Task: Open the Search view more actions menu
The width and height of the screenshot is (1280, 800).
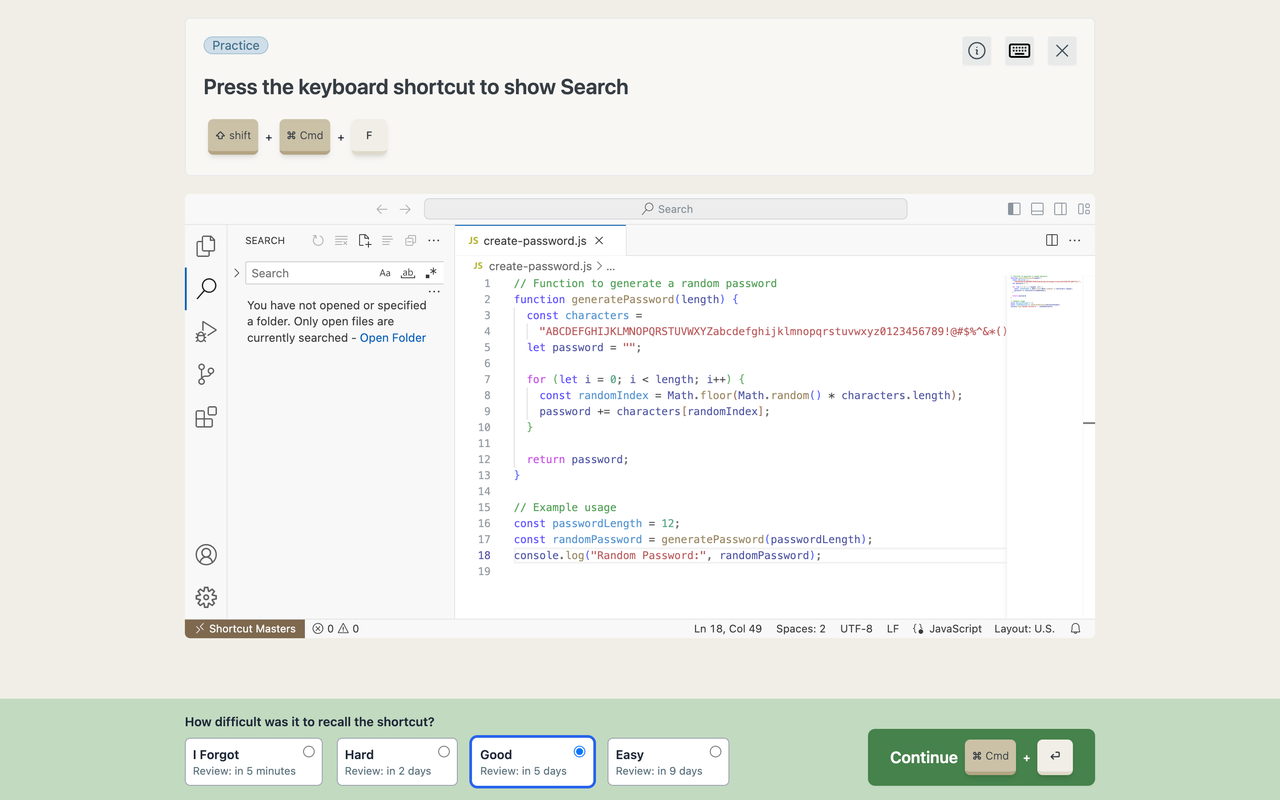Action: pyautogui.click(x=434, y=241)
